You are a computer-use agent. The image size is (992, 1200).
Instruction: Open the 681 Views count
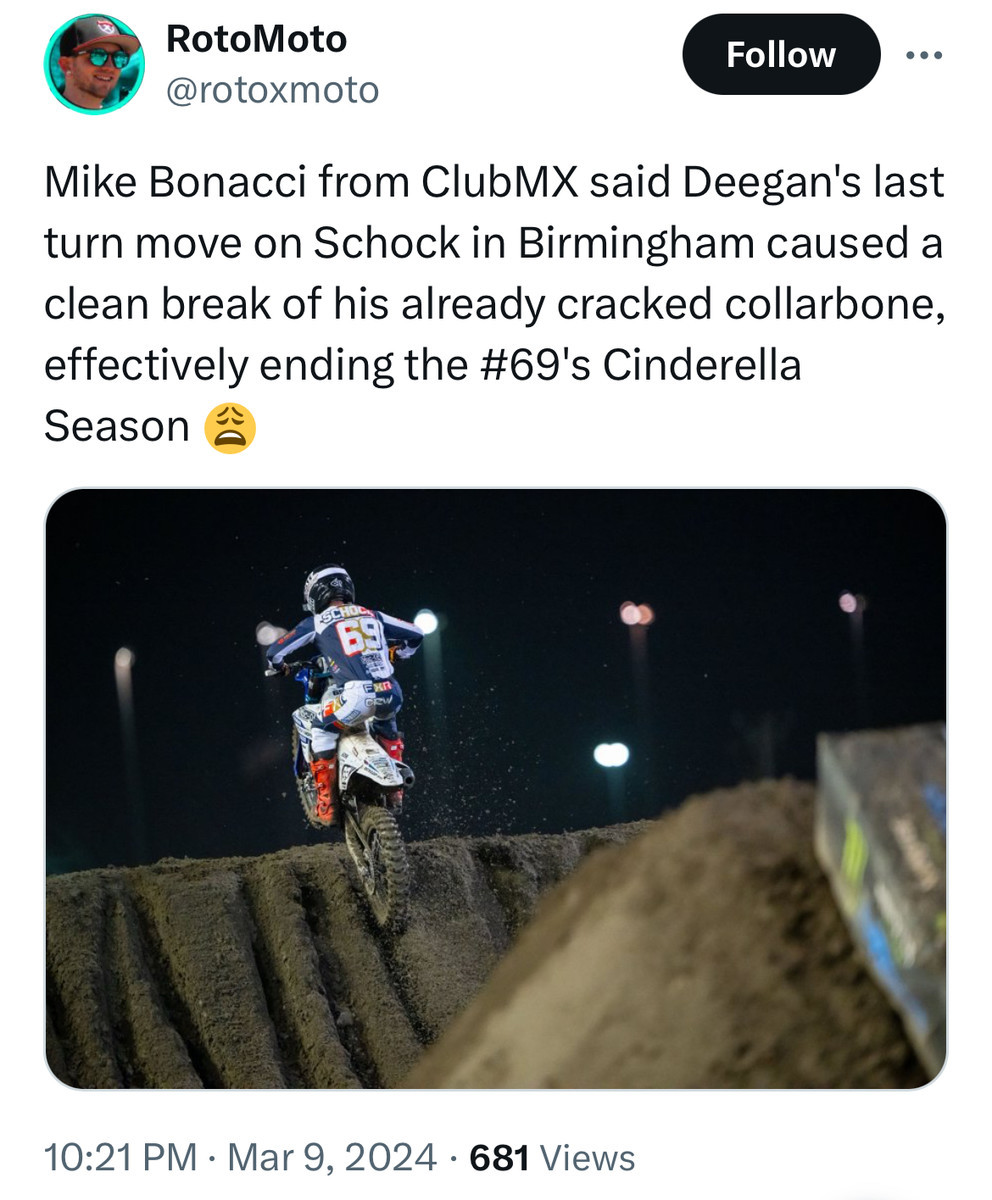(552, 1158)
